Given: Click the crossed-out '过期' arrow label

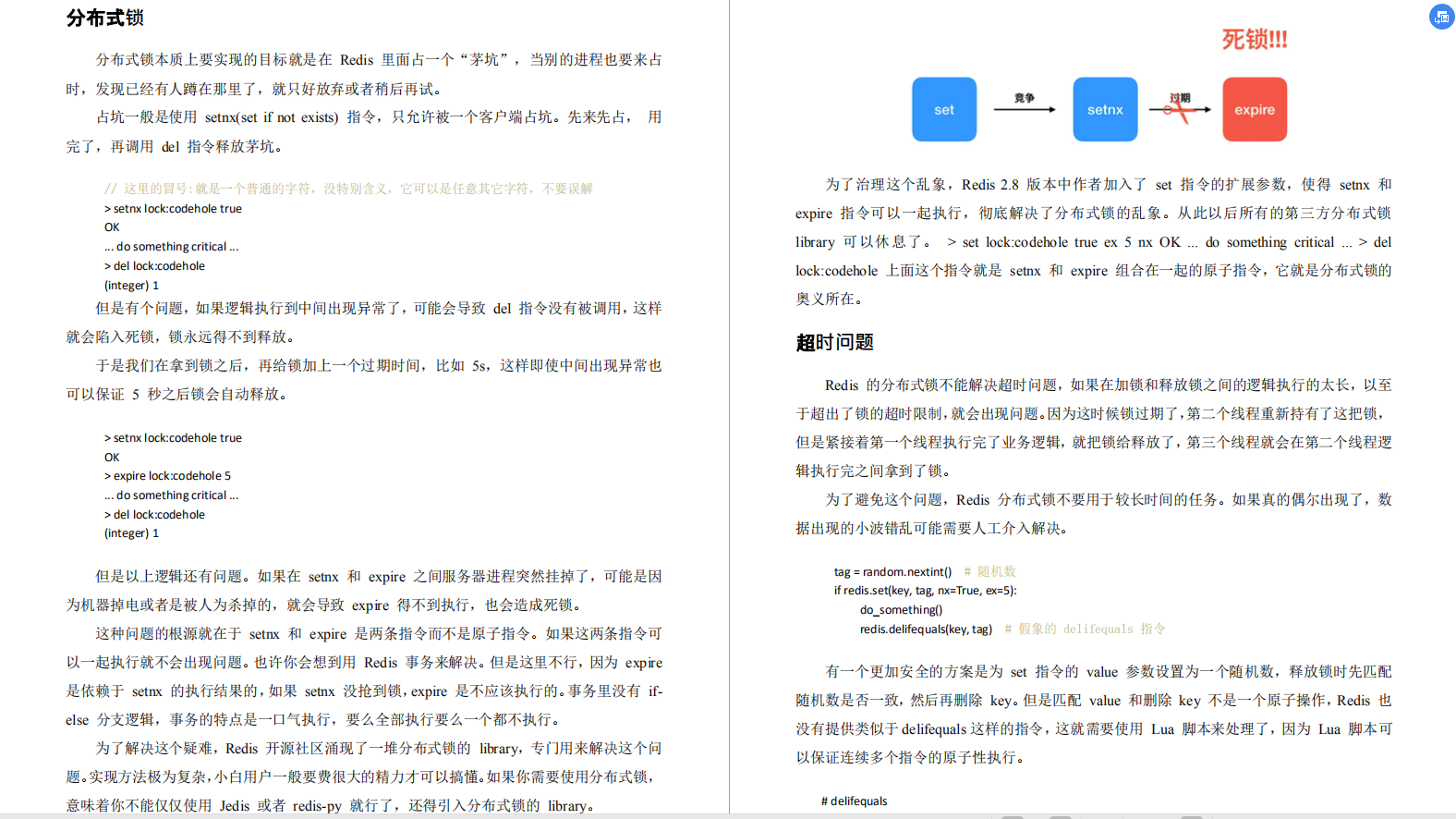Looking at the screenshot, I should (x=1180, y=98).
